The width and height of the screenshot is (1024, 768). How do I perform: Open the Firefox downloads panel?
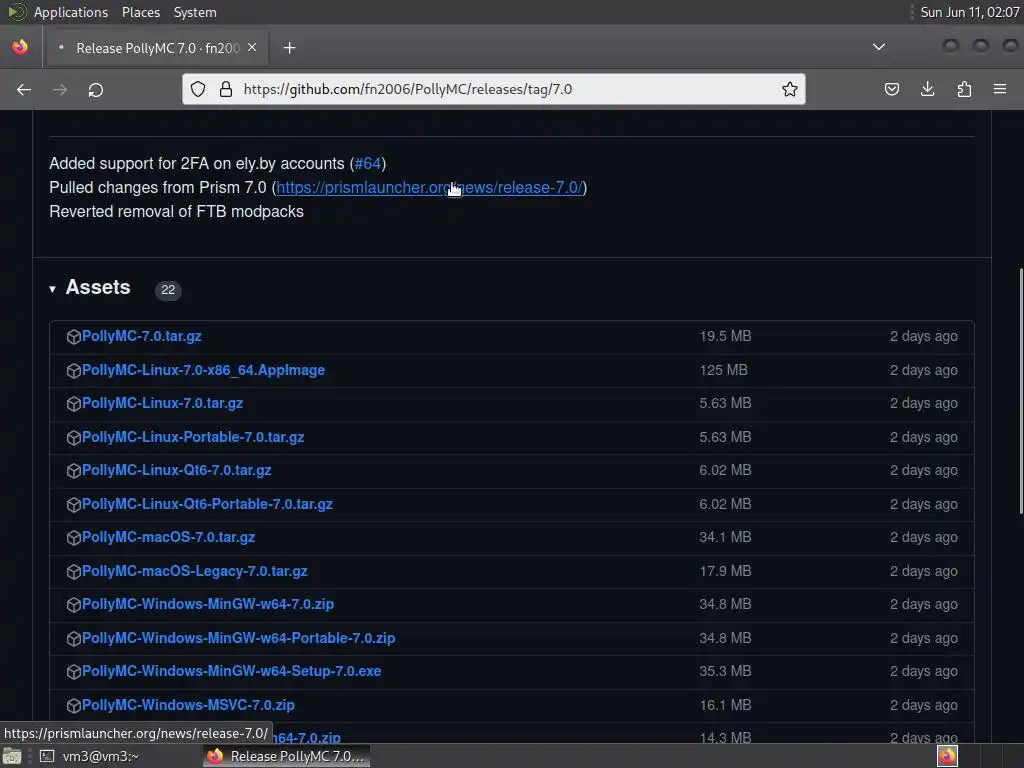coord(927,89)
